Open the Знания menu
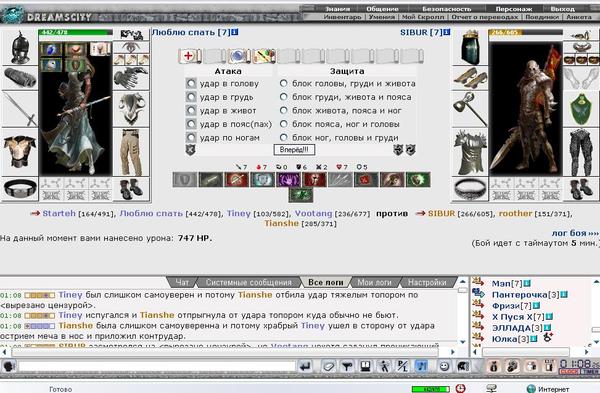This screenshot has height=393, width=600. [338, 8]
